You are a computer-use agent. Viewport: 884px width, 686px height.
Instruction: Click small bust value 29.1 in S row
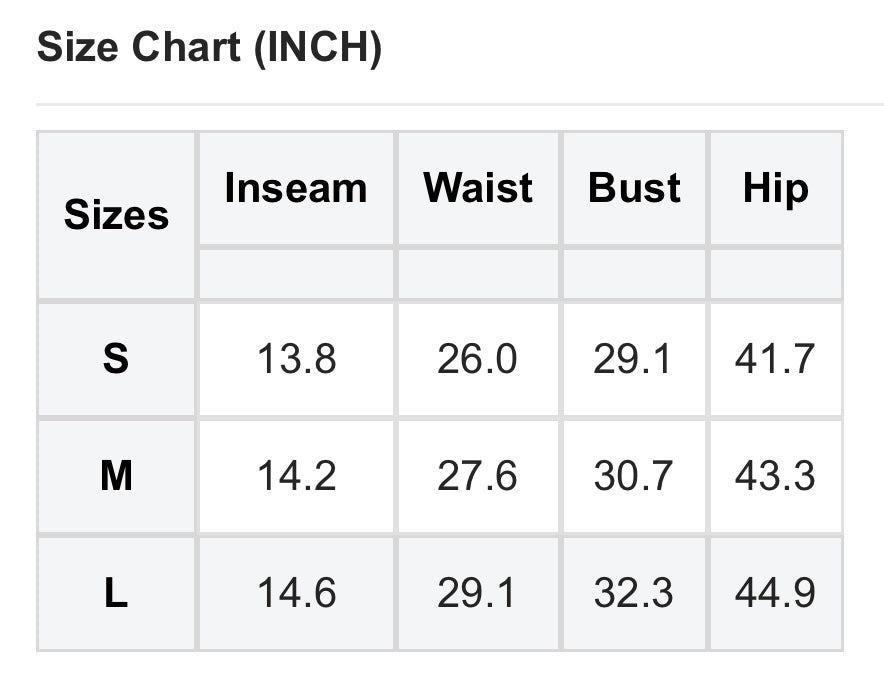point(632,359)
